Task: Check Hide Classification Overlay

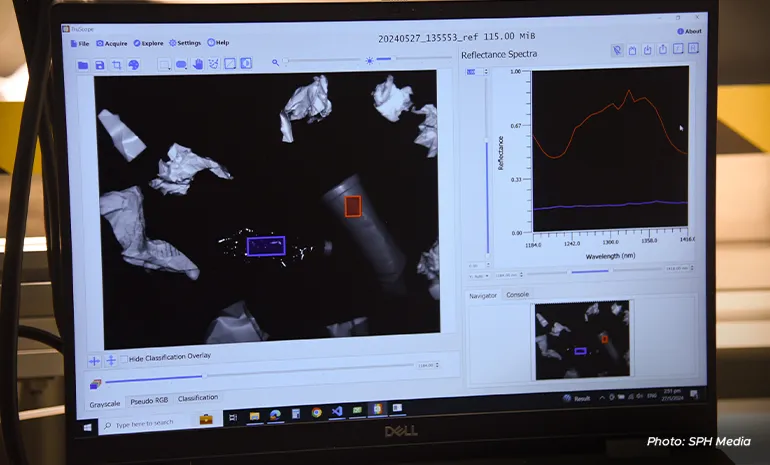Action: pos(124,359)
